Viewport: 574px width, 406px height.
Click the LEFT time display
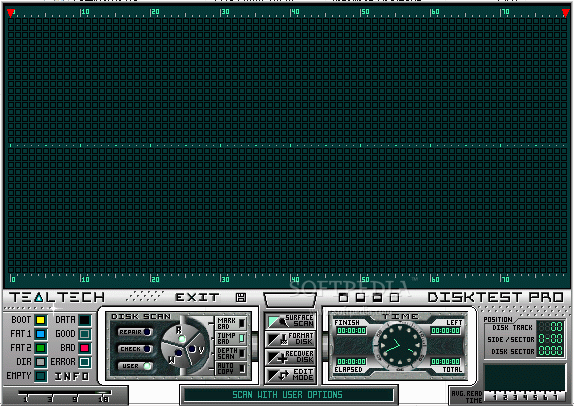[446, 331]
